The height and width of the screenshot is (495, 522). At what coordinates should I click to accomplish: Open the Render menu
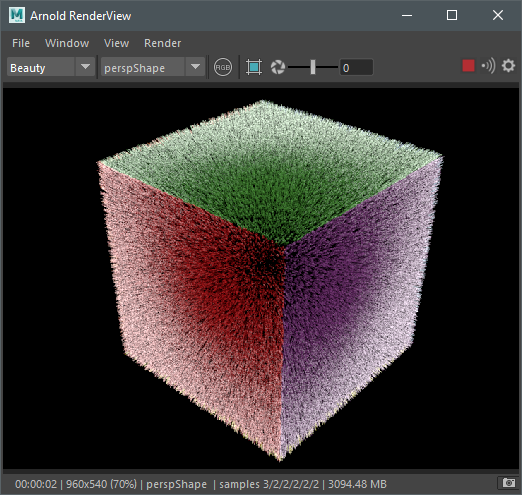[162, 43]
